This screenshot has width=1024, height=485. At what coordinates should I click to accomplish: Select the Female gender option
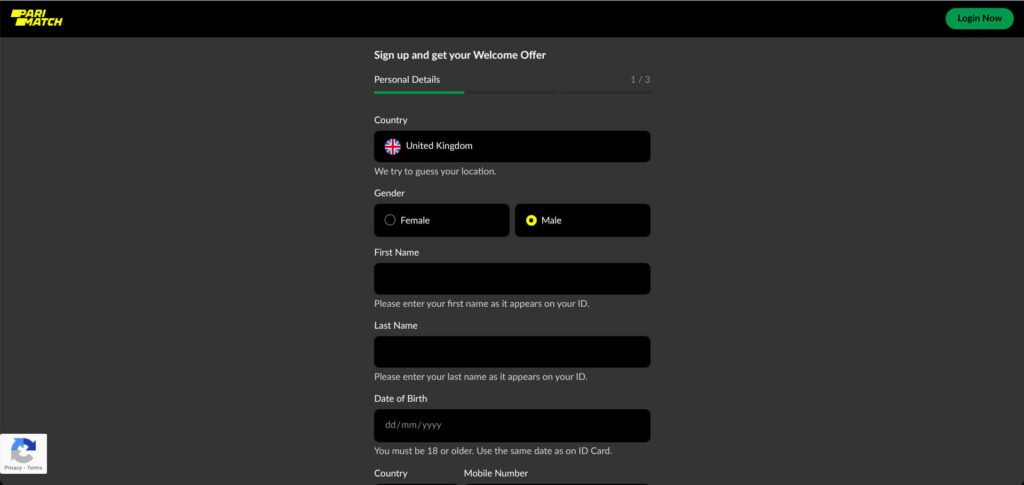coord(441,221)
